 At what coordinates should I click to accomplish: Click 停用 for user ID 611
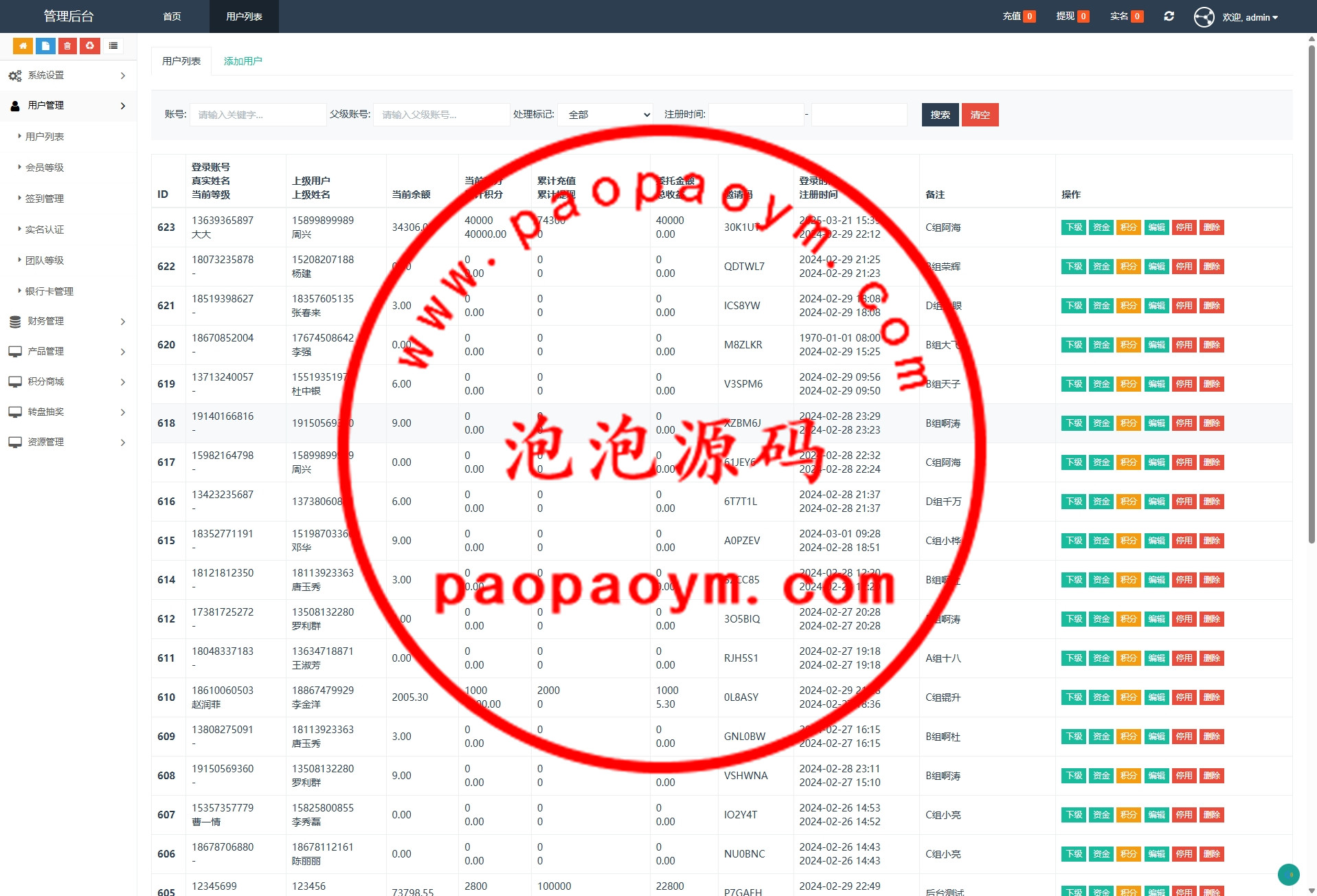[x=1184, y=658]
